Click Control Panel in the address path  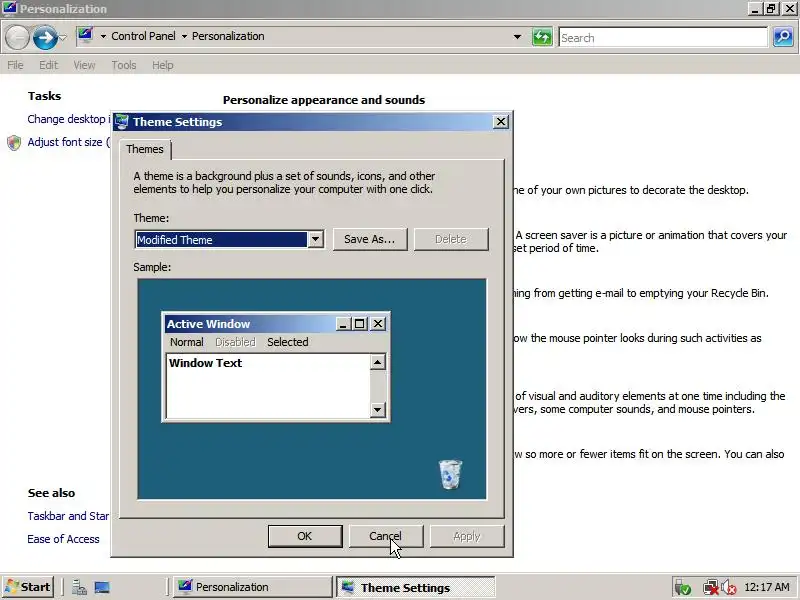tap(143, 36)
